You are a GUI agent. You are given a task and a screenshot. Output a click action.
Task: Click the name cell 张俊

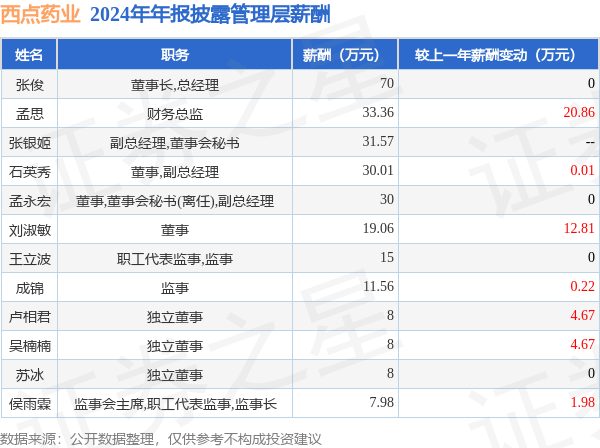click(x=29, y=85)
